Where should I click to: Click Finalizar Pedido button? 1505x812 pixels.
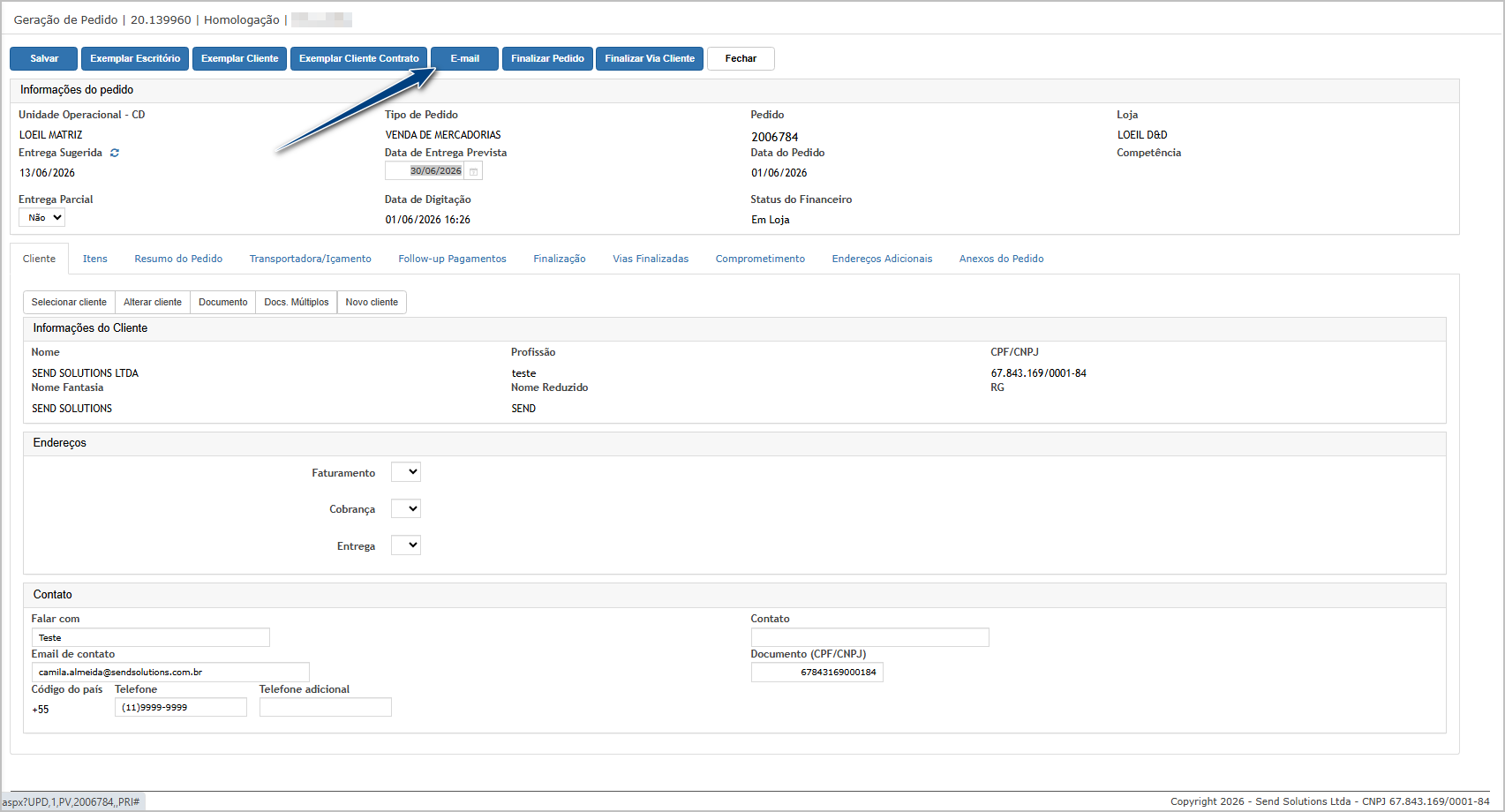(x=547, y=58)
